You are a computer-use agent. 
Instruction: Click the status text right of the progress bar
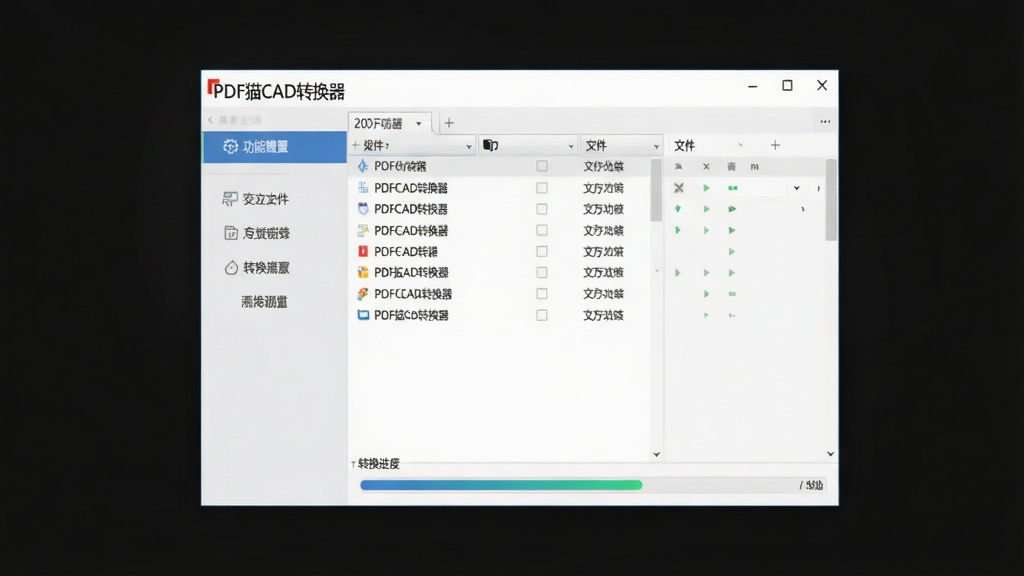[811, 485]
